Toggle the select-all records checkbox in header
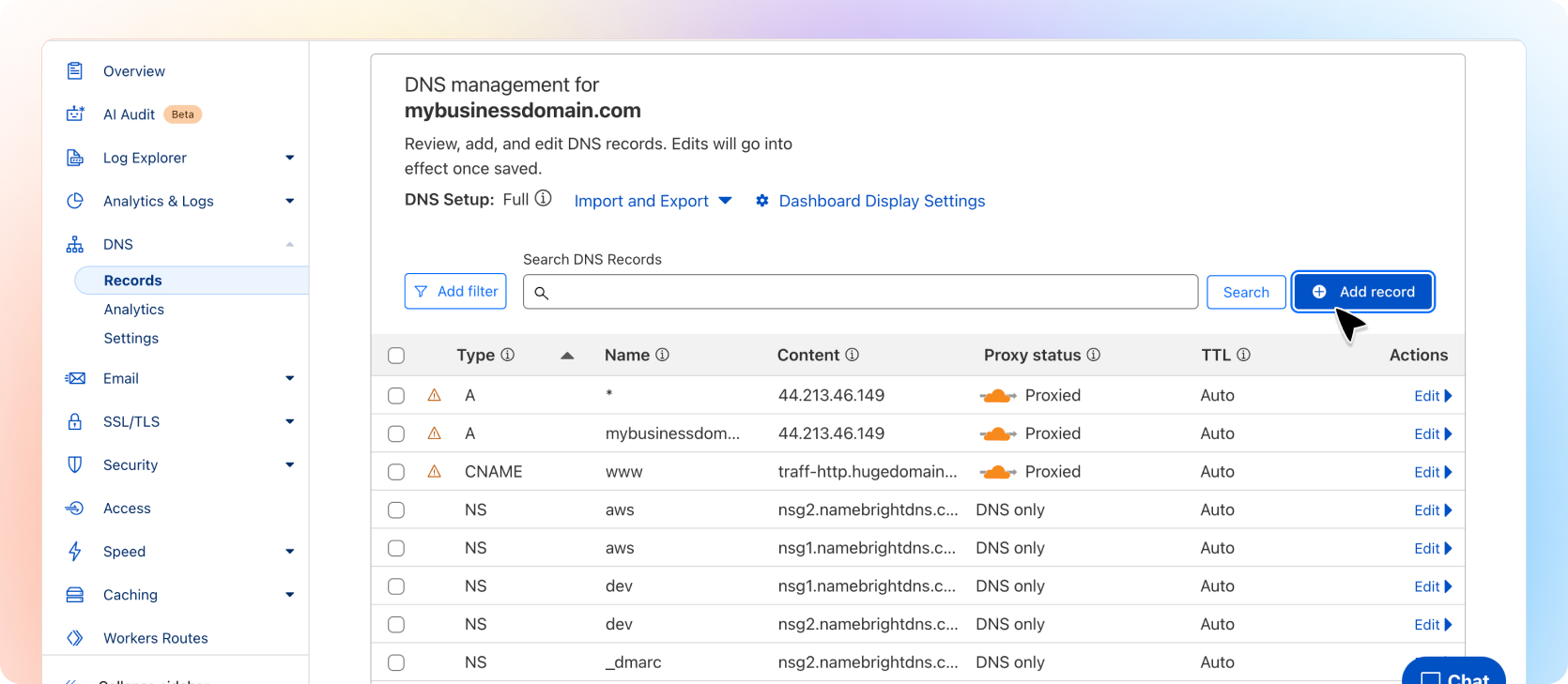 [x=396, y=356]
